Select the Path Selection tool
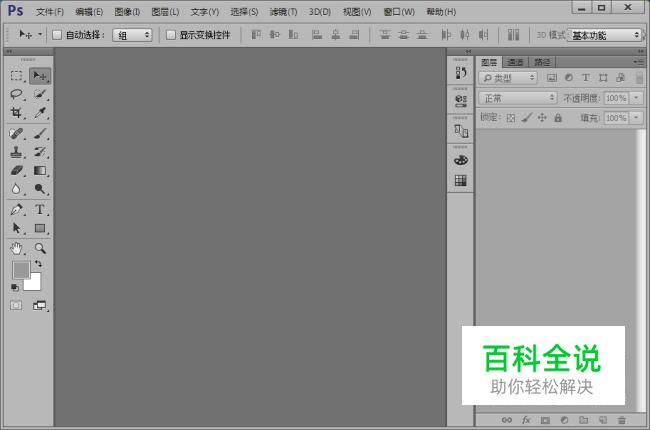This screenshot has width=650, height=430. 16,228
